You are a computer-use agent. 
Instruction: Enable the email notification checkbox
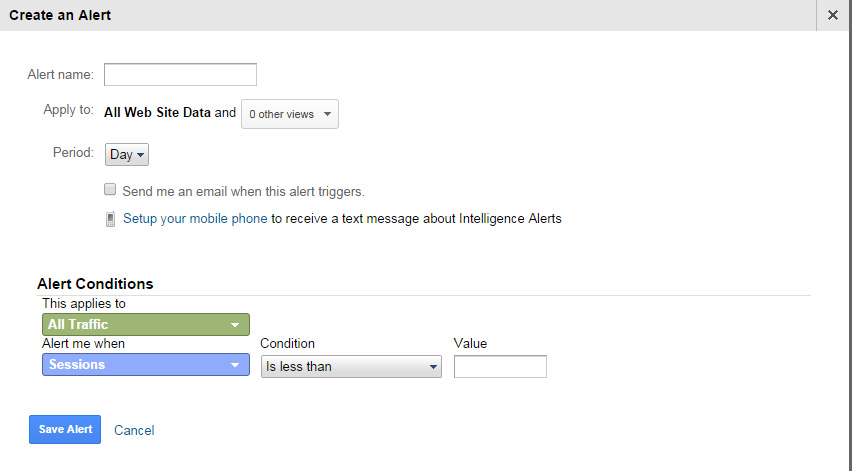point(110,190)
